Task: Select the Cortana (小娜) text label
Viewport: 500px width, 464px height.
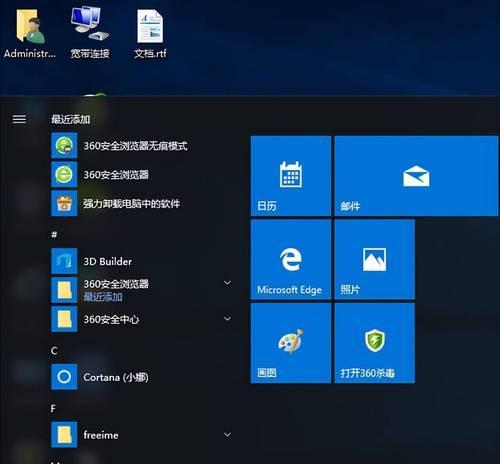Action: [x=116, y=377]
